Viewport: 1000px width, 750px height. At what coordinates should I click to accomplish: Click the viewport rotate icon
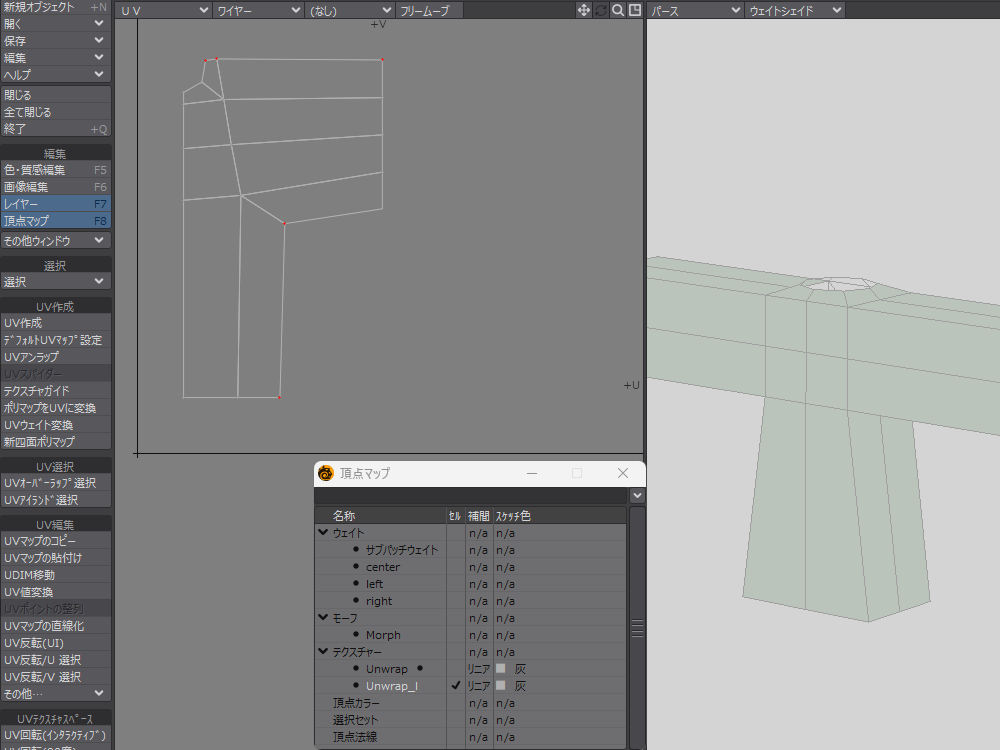pyautogui.click(x=601, y=10)
